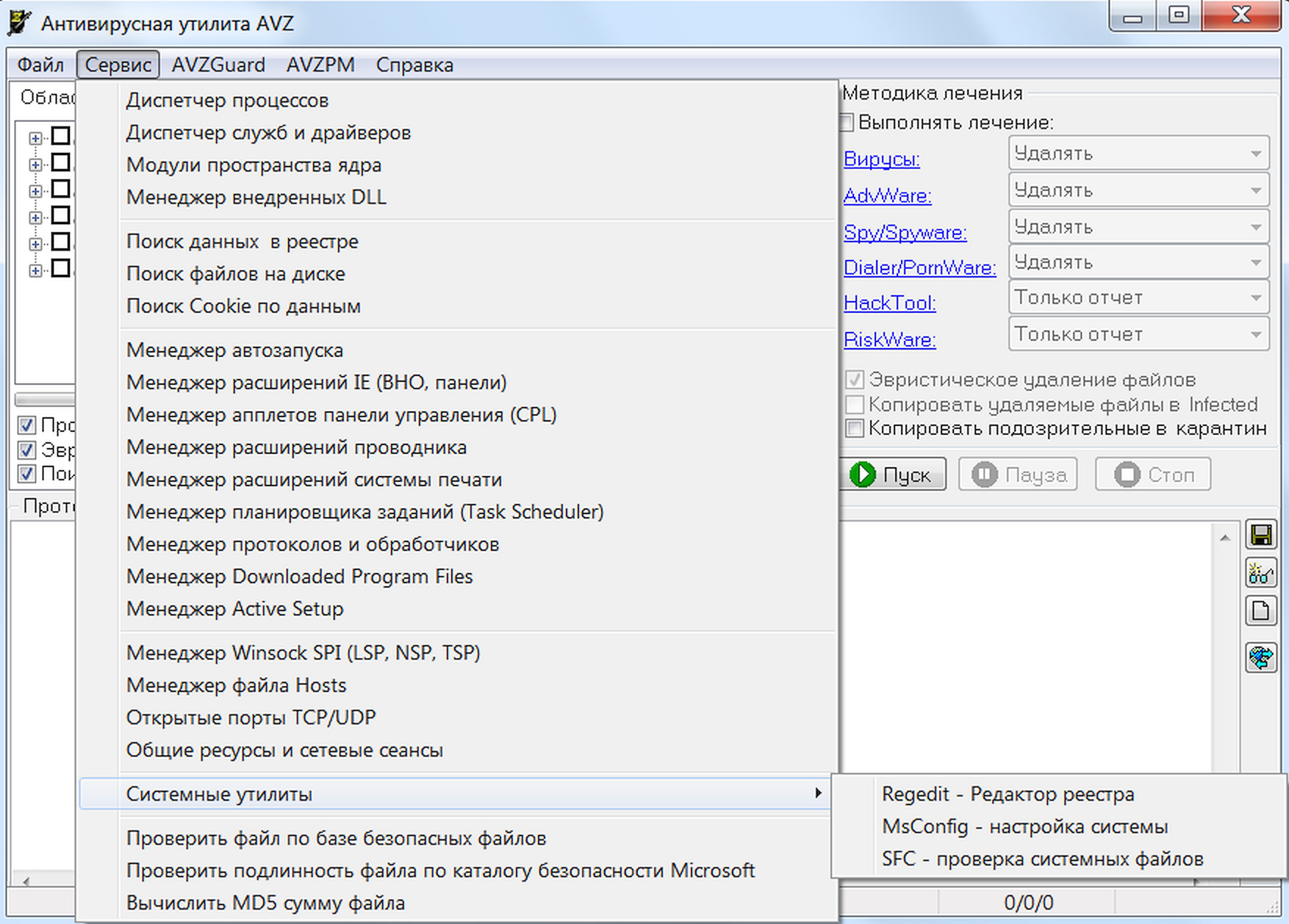
Task: Click the save protocol floppy disk icon
Action: 1261,535
